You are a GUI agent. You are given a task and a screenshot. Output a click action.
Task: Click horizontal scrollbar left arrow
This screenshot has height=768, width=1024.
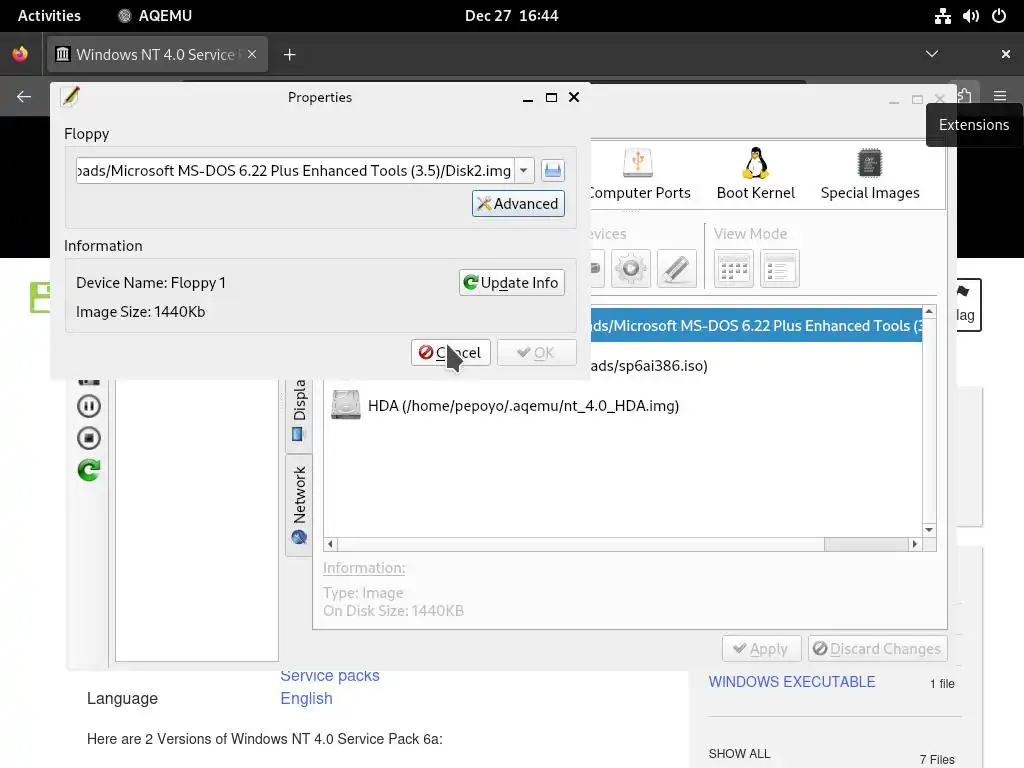point(330,544)
